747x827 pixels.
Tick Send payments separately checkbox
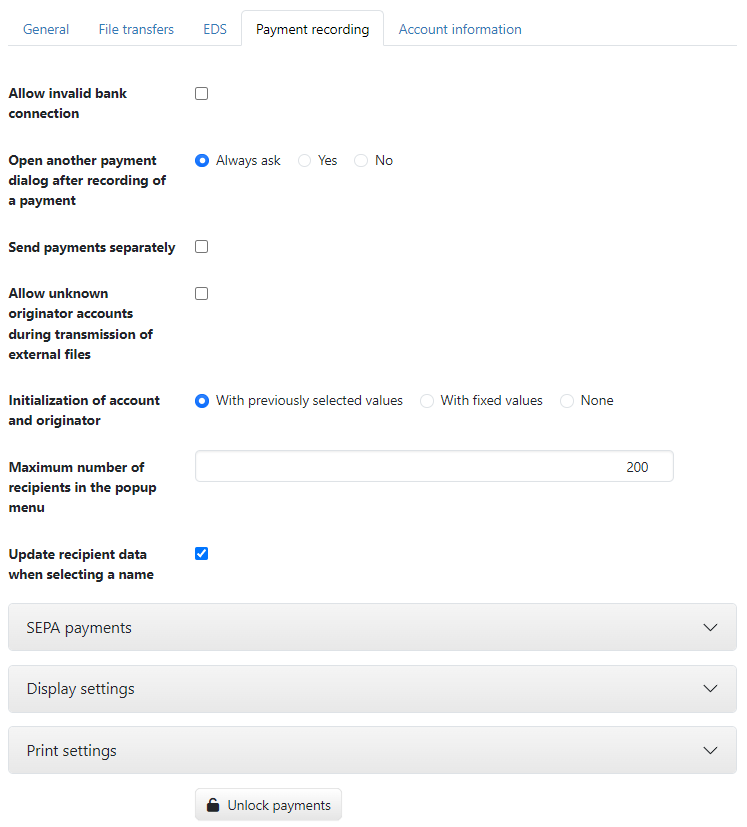pos(202,246)
